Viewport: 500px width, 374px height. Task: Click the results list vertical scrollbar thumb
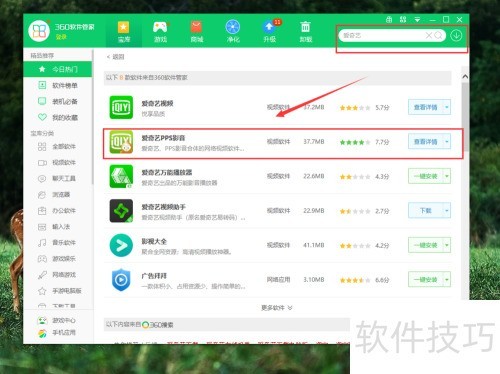point(465,117)
